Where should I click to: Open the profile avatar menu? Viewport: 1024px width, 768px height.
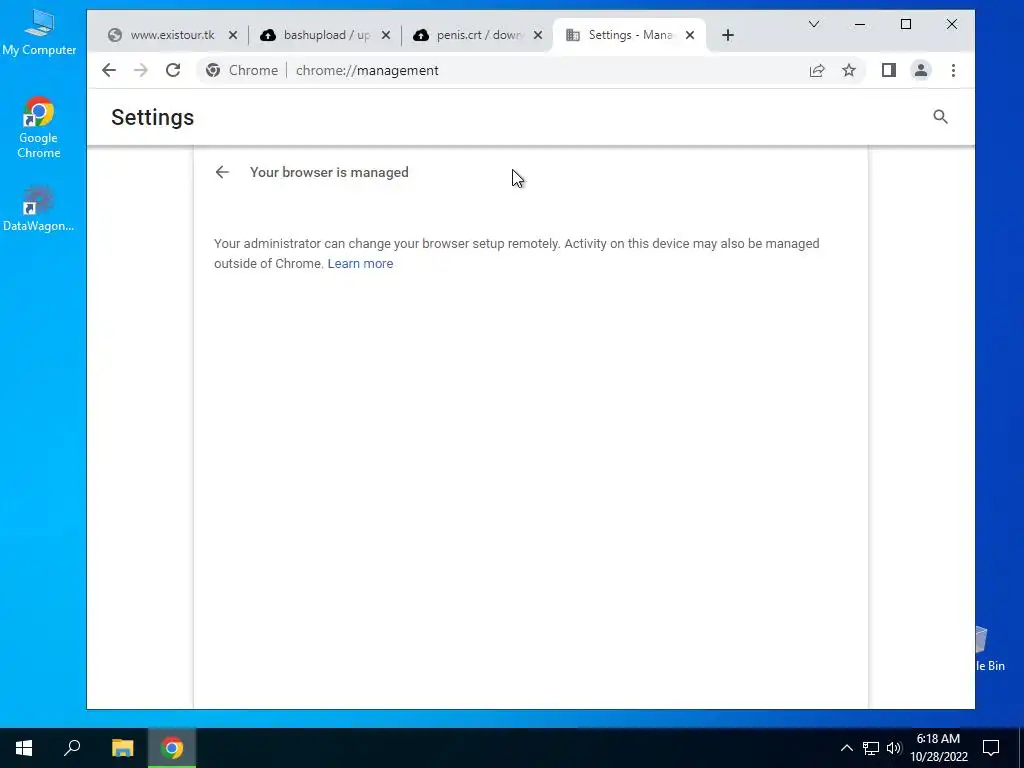[x=921, y=70]
